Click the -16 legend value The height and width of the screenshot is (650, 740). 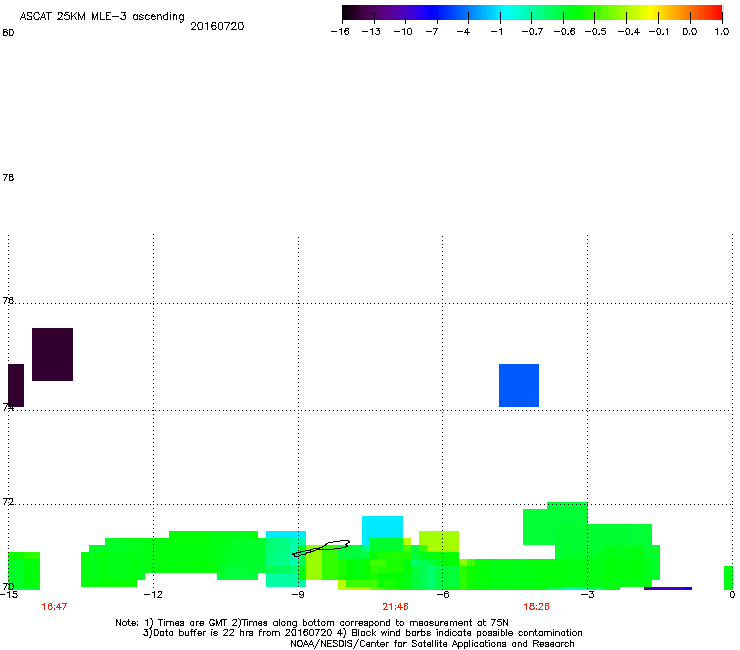click(340, 32)
